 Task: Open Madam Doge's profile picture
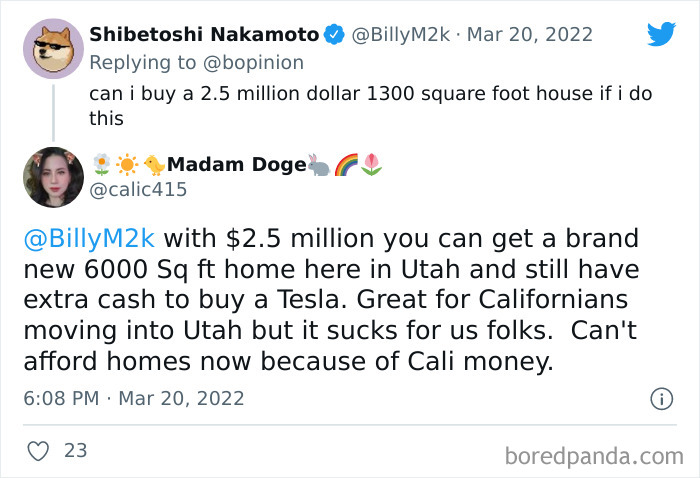pos(52,177)
